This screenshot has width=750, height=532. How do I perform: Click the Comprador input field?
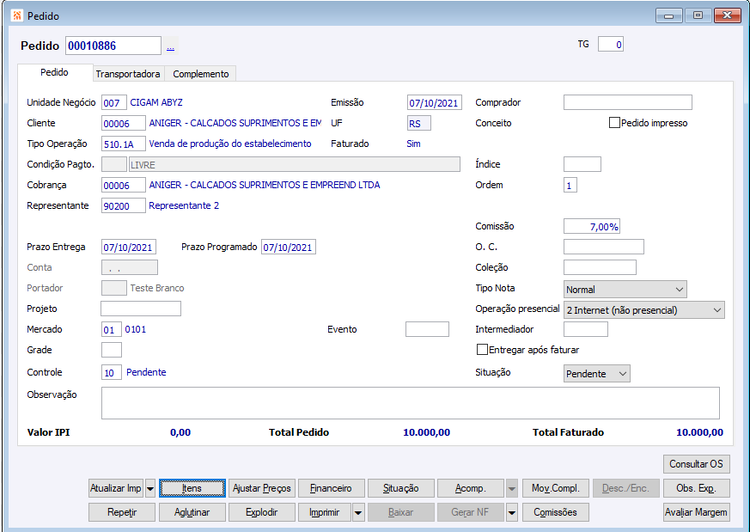pos(628,102)
